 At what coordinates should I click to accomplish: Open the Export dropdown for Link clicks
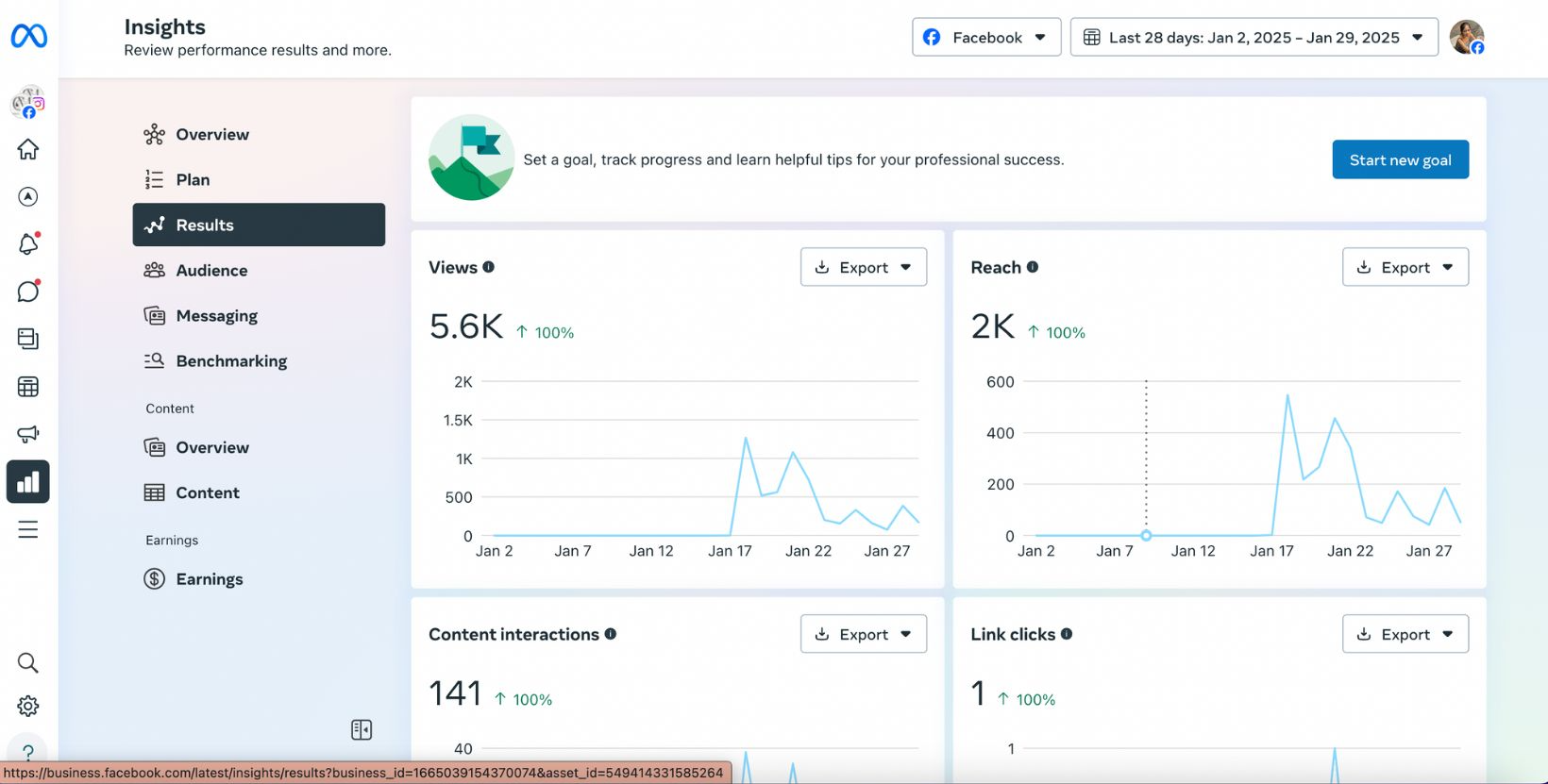pos(1405,634)
